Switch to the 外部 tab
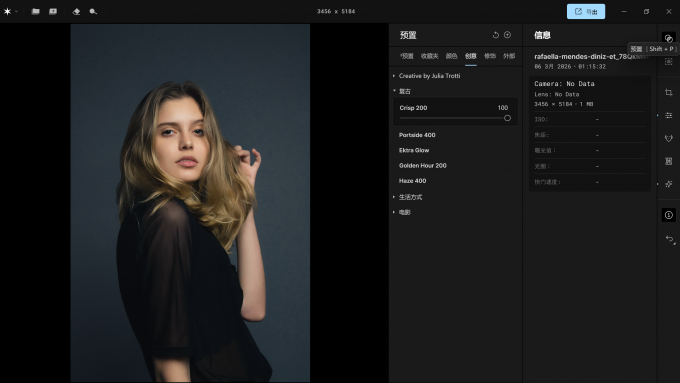Viewport: 680px width, 383px height. [509, 56]
